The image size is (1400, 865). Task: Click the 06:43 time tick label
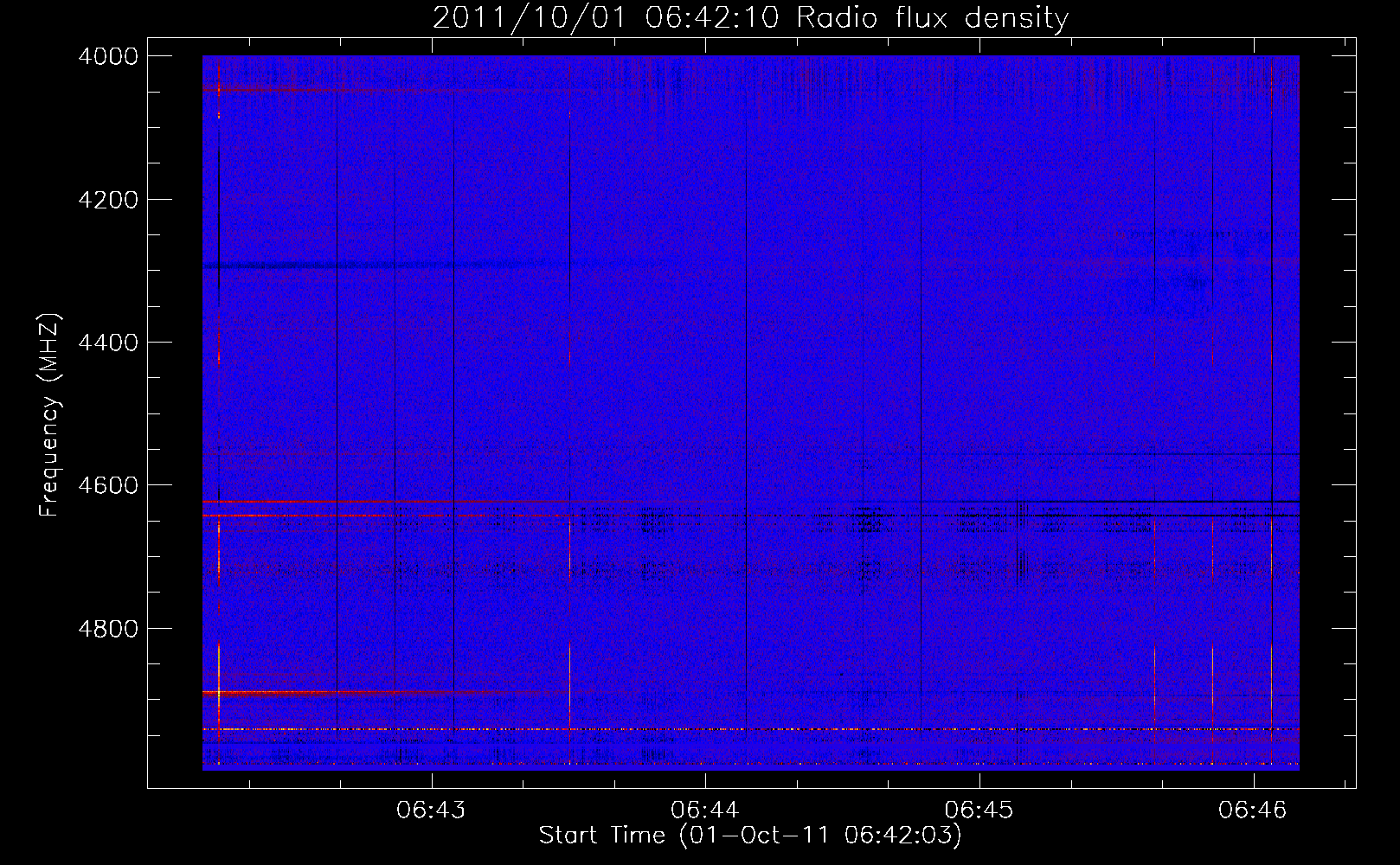pos(431,811)
